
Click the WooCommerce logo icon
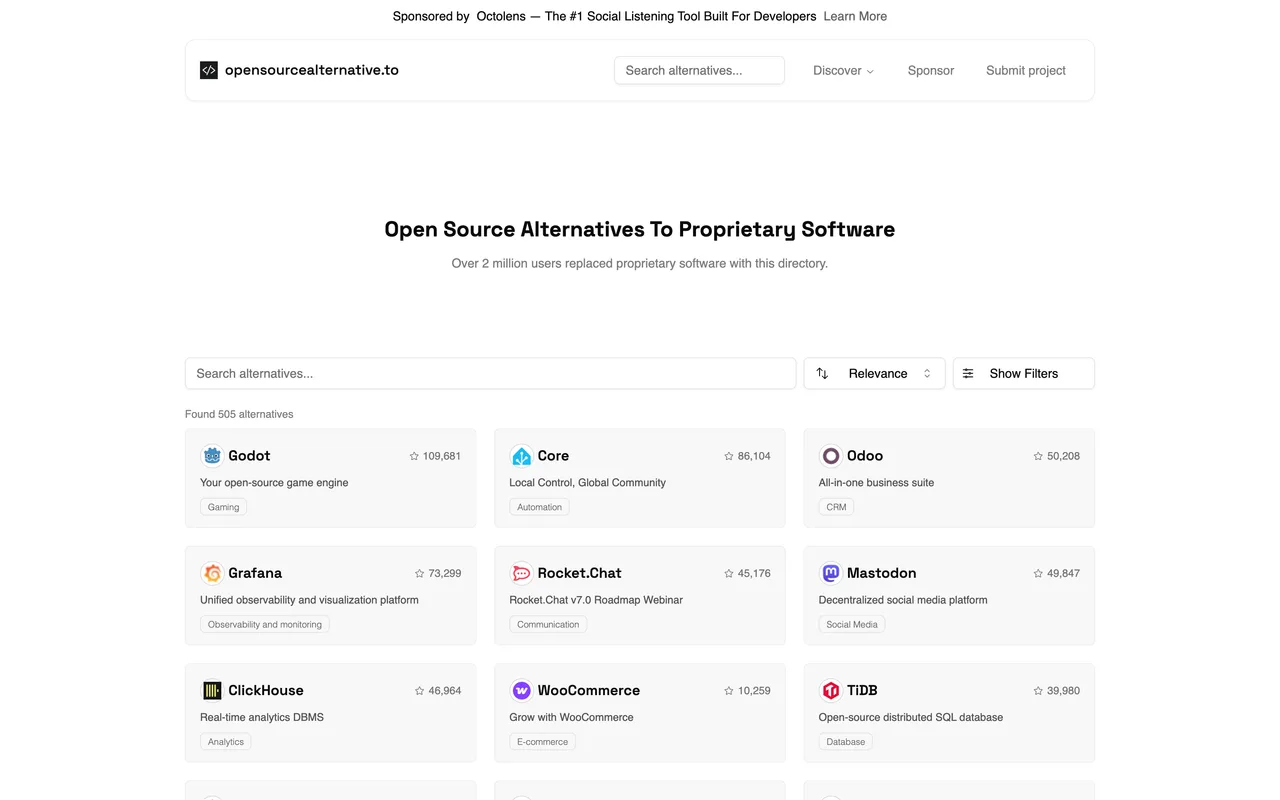[x=521, y=690]
